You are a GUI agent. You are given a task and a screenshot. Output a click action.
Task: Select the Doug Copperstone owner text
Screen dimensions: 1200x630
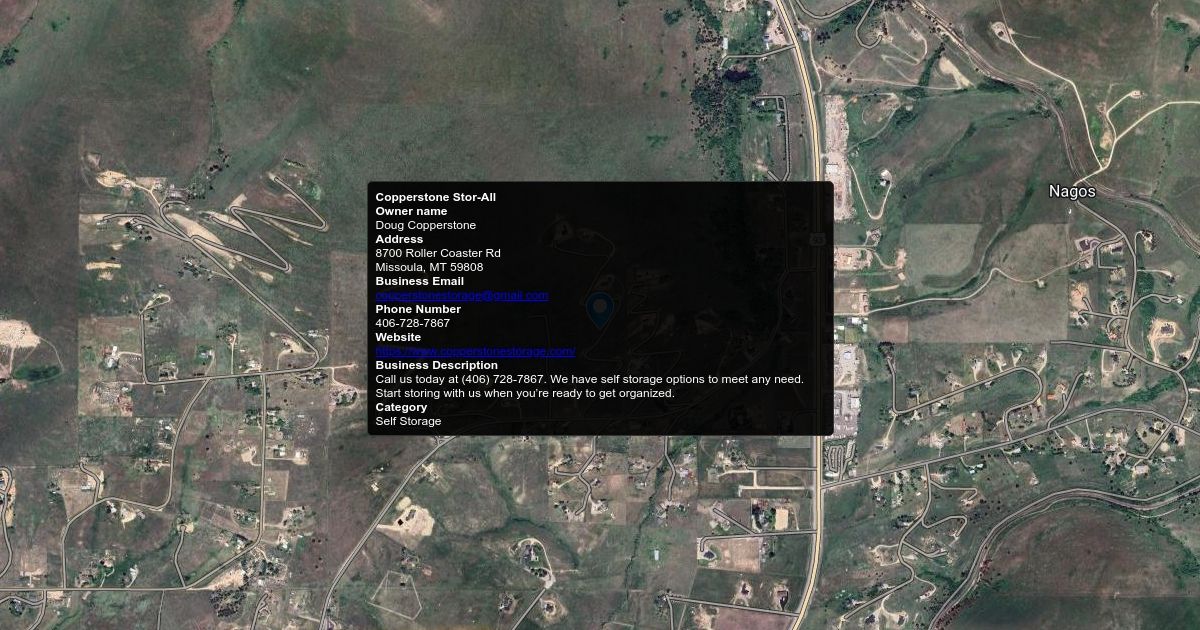425,225
